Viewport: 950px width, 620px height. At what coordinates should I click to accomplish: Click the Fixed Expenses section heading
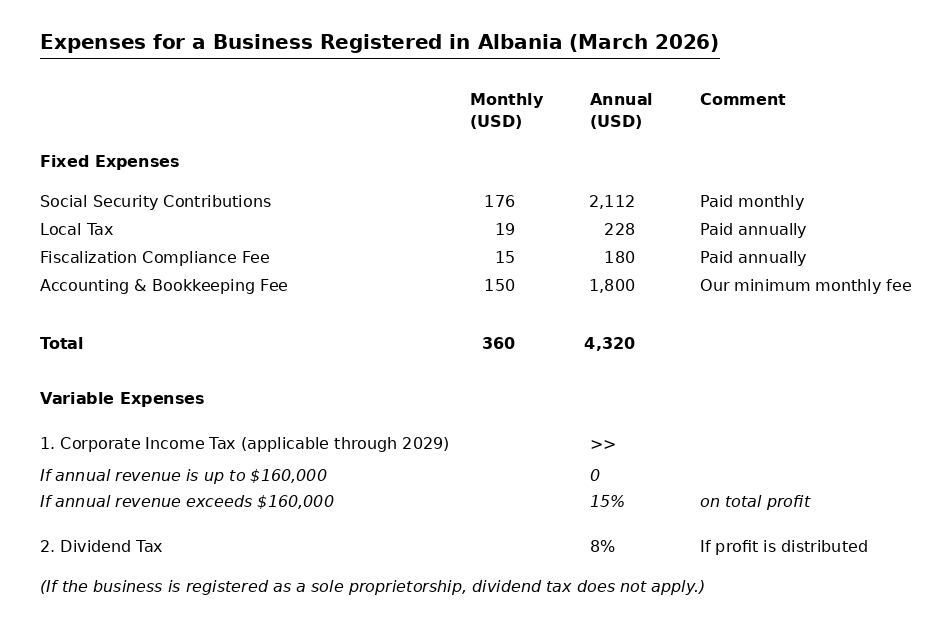[x=110, y=161]
